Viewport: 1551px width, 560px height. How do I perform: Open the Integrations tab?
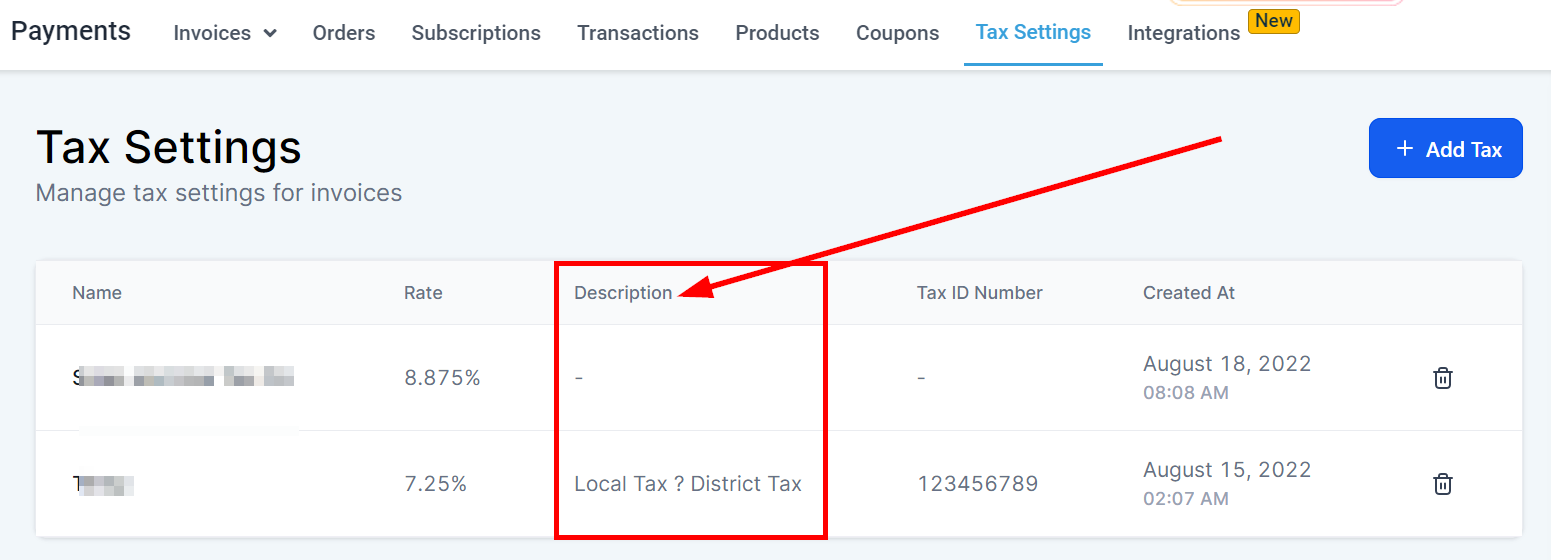1183,33
